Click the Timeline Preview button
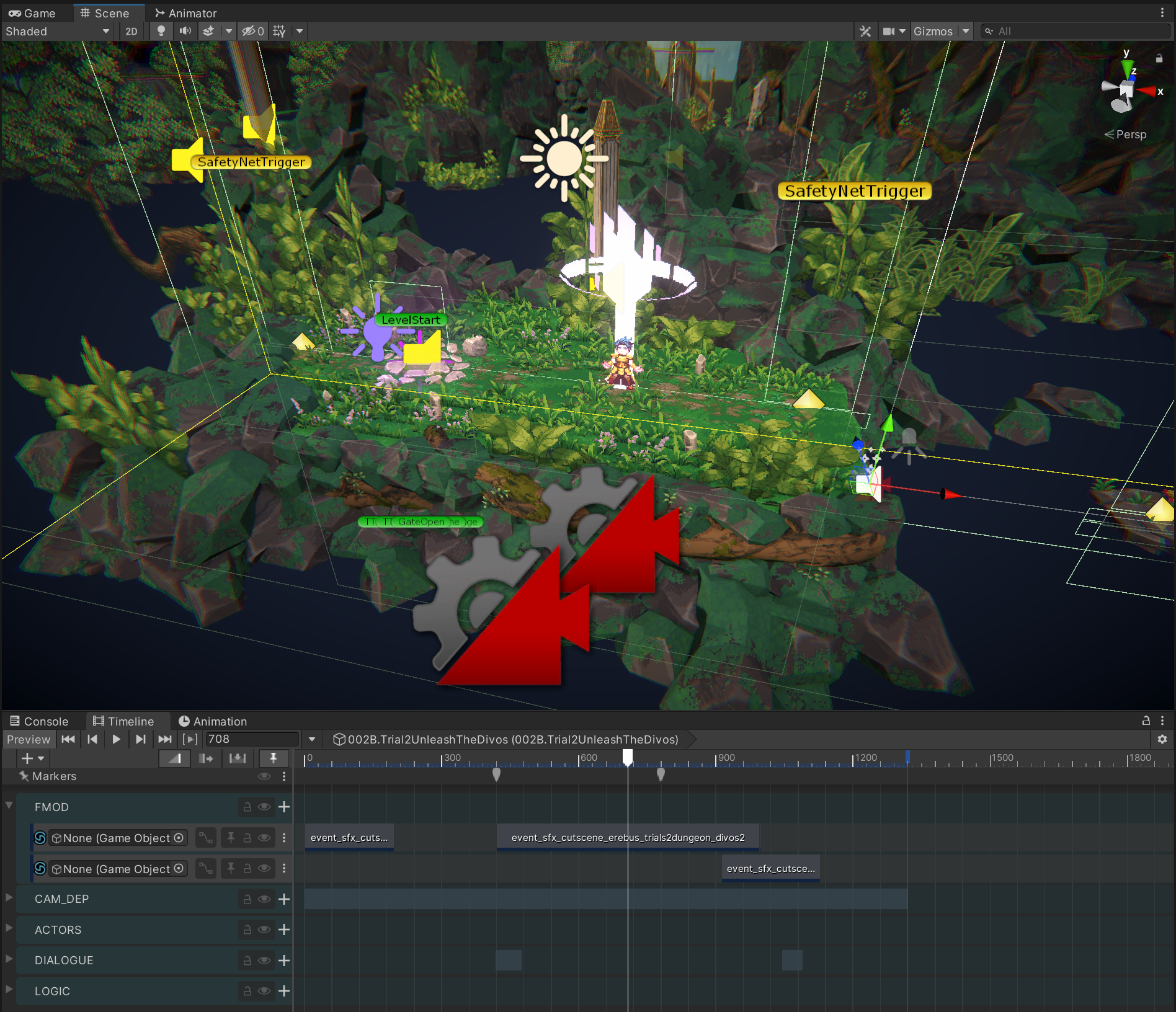This screenshot has height=1012, width=1176. (x=29, y=739)
